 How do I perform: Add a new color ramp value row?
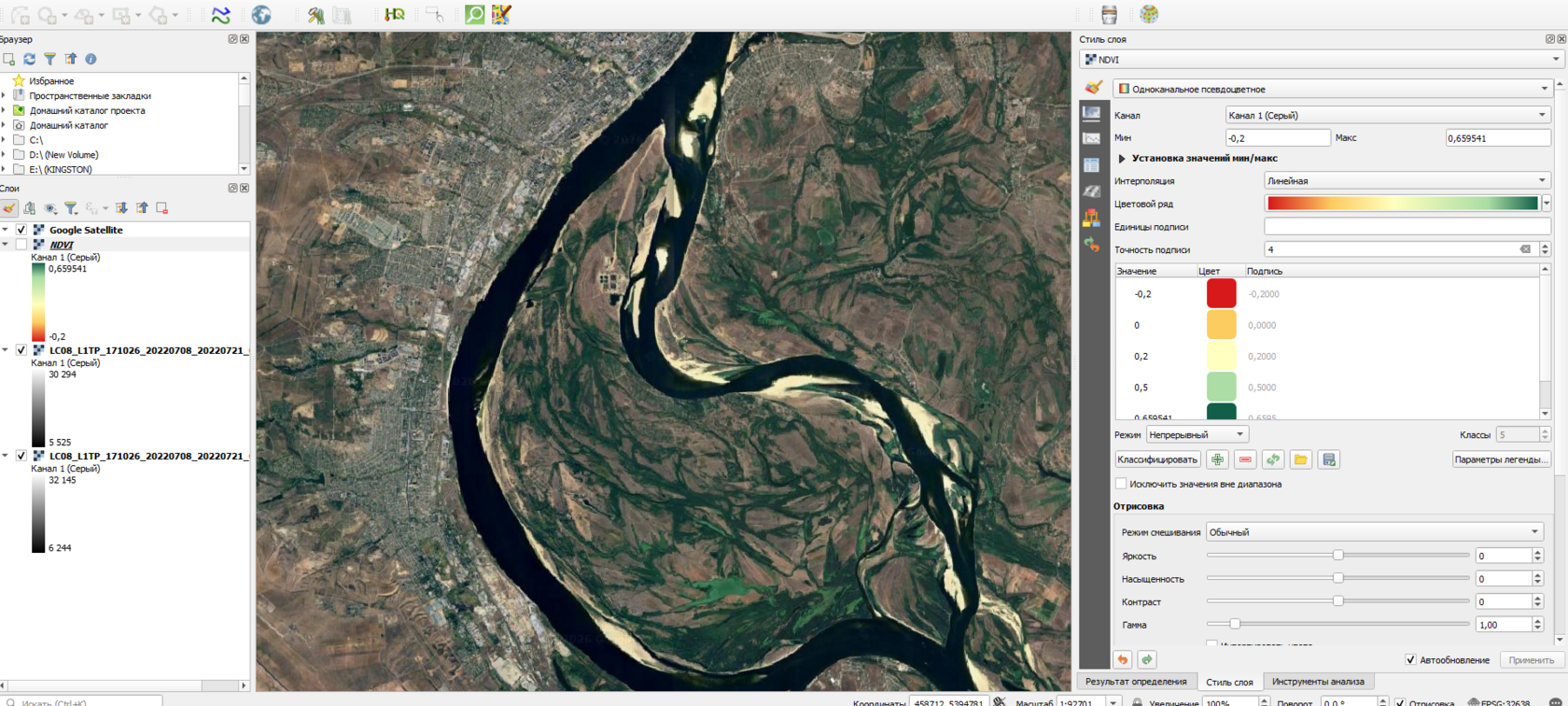[x=1217, y=459]
